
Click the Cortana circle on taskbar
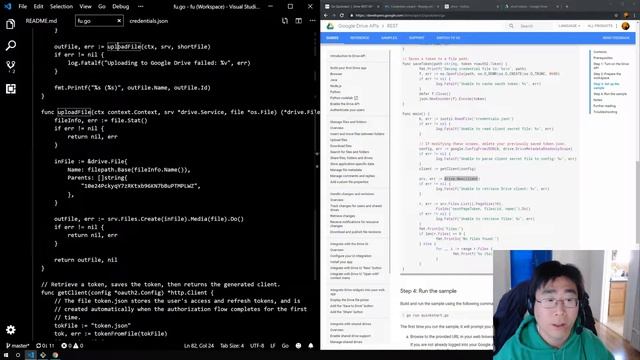point(18,355)
